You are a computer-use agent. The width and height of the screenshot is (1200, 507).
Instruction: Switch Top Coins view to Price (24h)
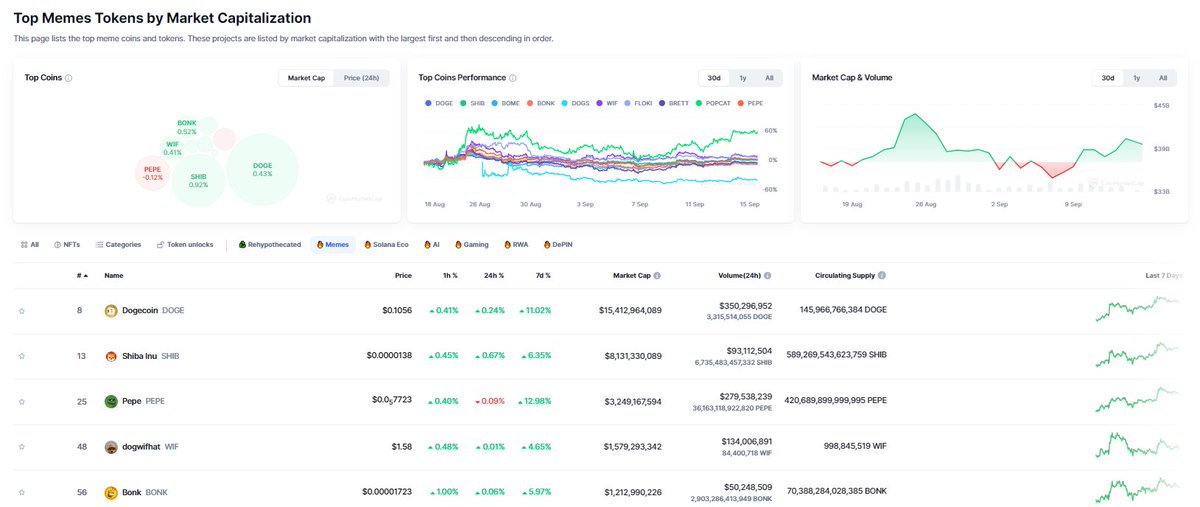[x=360, y=77]
